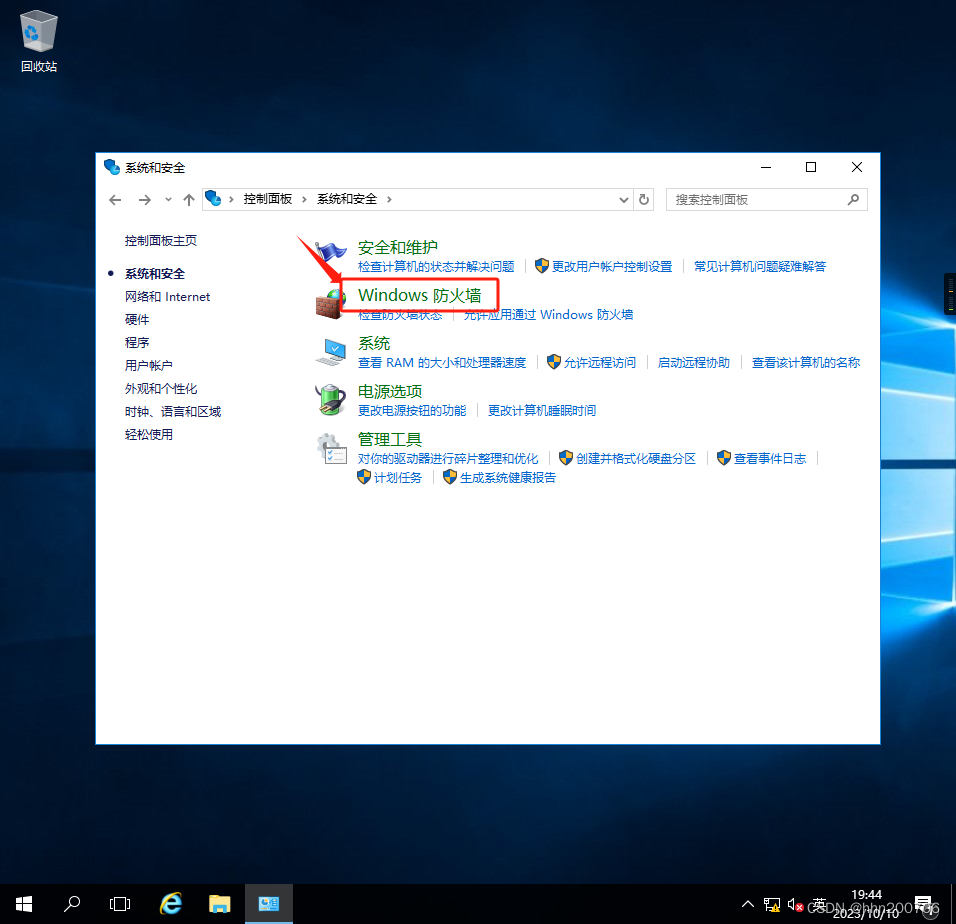Refresh the control panel address bar

tap(644, 199)
